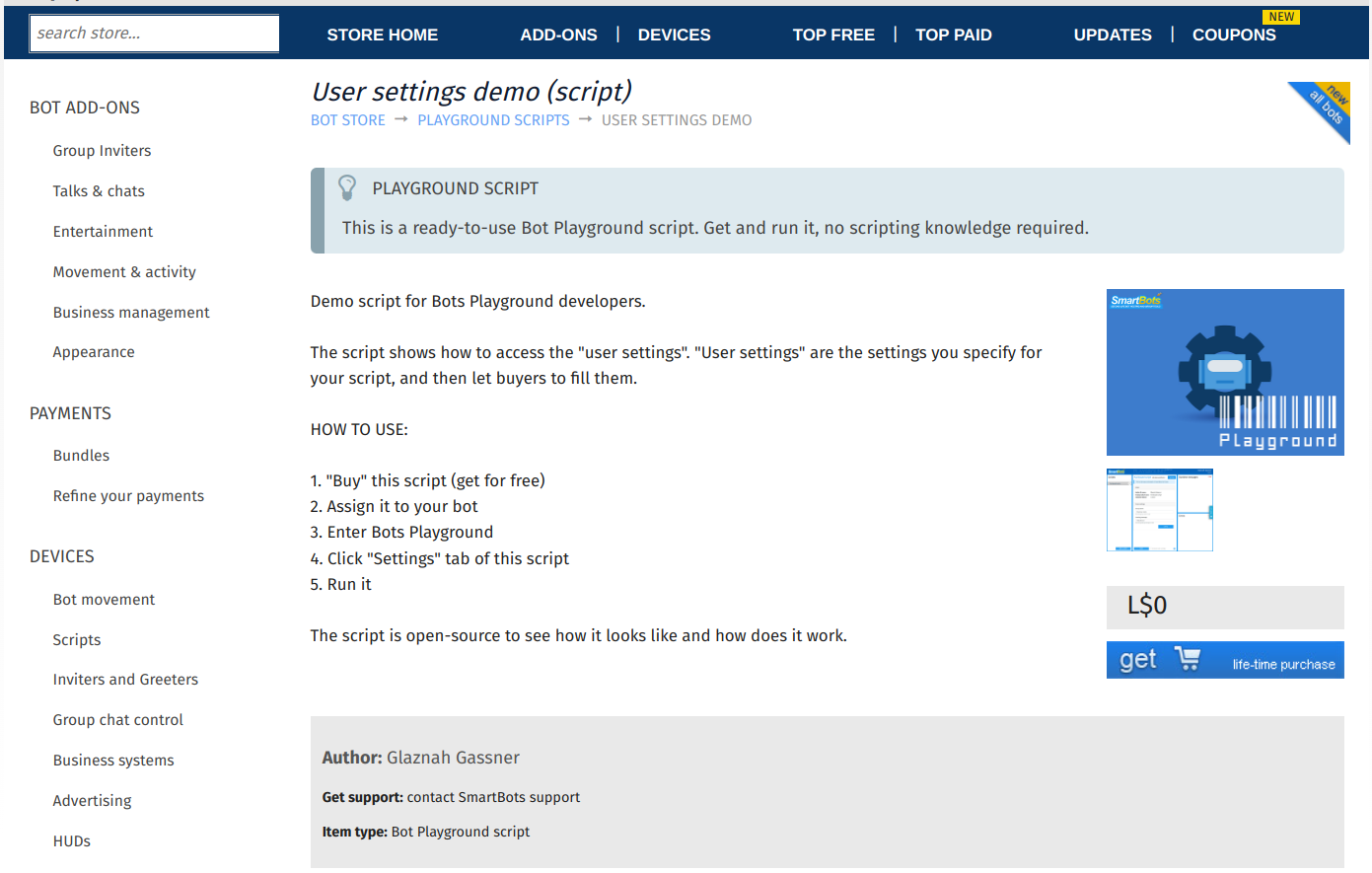The height and width of the screenshot is (873, 1372).
Task: Click the USER SETTINGS DEMO breadcrumb text
Action: [x=677, y=120]
